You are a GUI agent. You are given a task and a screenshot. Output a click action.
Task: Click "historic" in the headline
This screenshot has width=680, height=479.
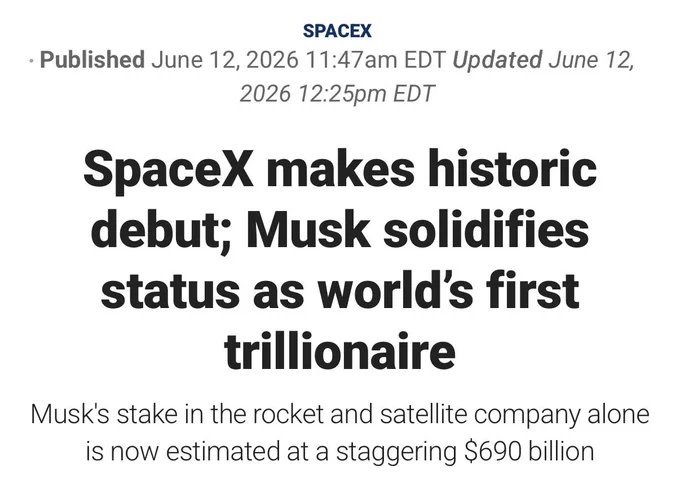coord(512,168)
